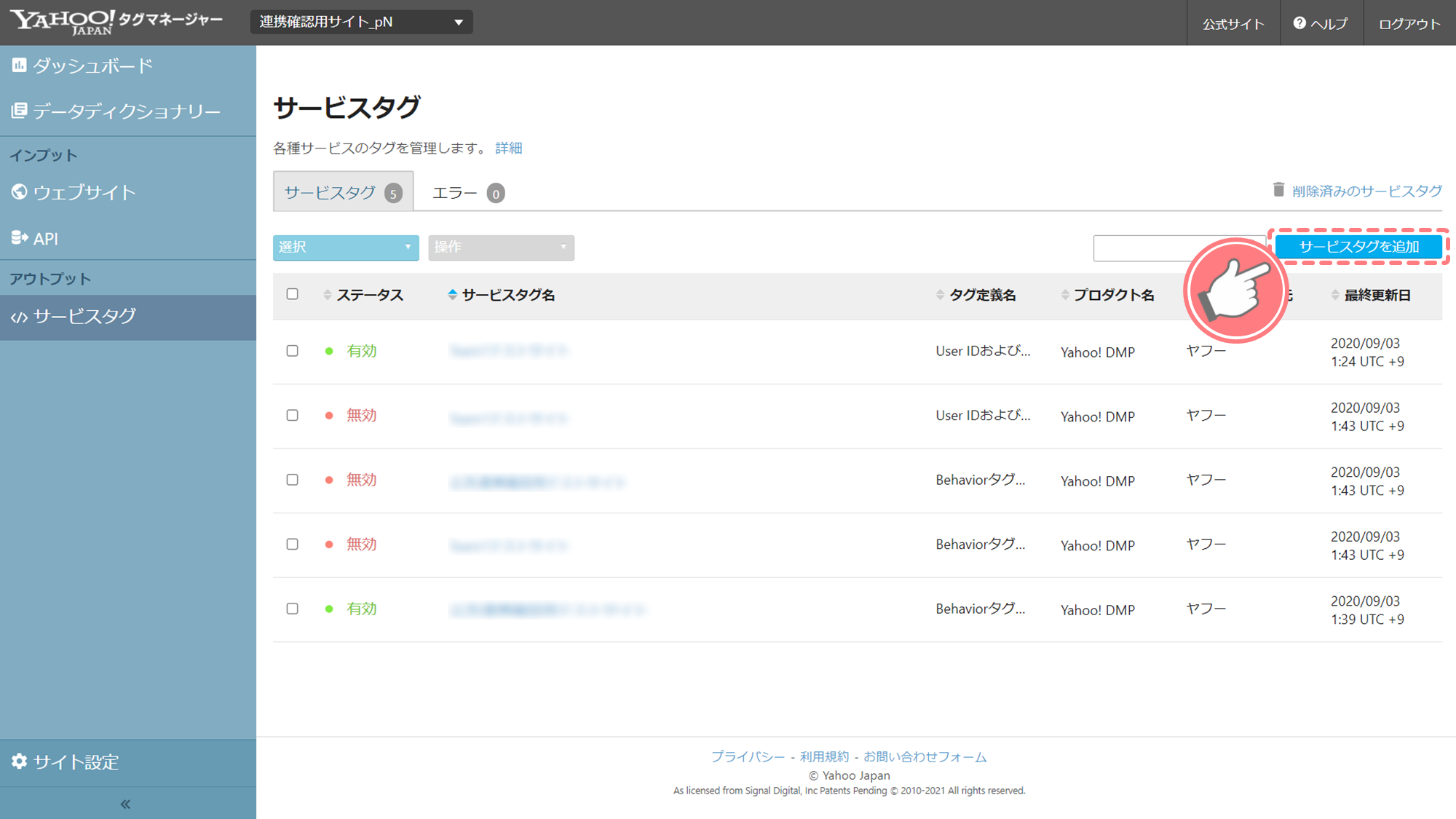Click the サービスタグ code icon in sidebar
The image size is (1456, 819).
[19, 317]
